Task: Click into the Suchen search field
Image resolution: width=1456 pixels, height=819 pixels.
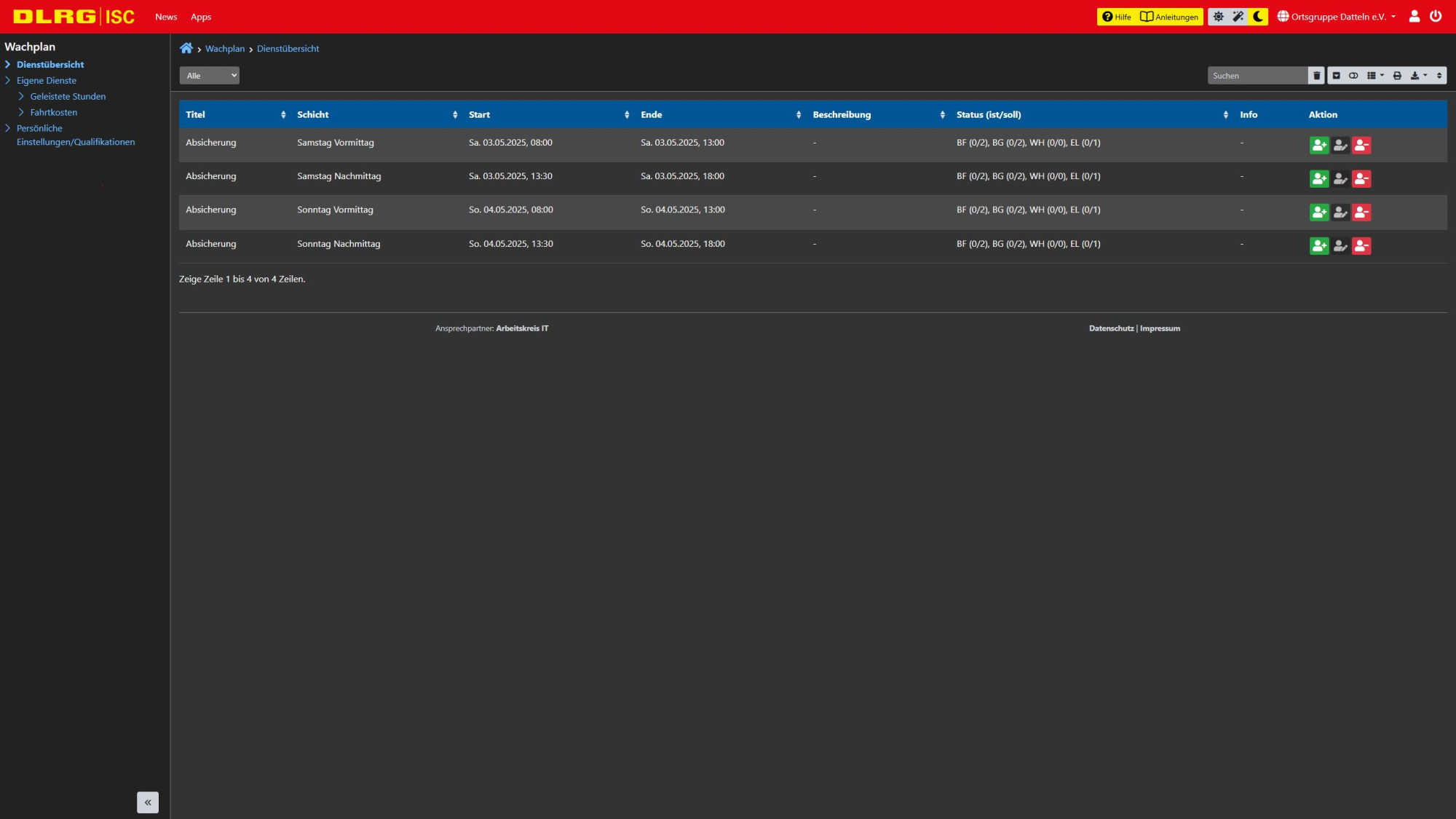Action: pyautogui.click(x=1258, y=76)
